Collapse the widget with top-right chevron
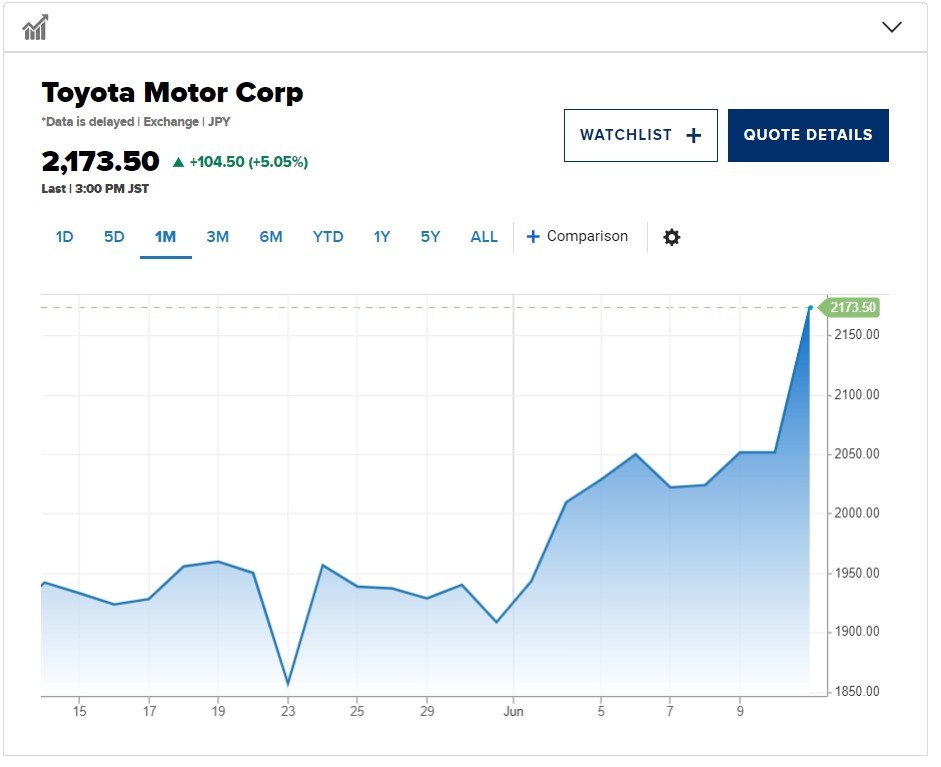The width and height of the screenshot is (941, 767). [x=892, y=28]
